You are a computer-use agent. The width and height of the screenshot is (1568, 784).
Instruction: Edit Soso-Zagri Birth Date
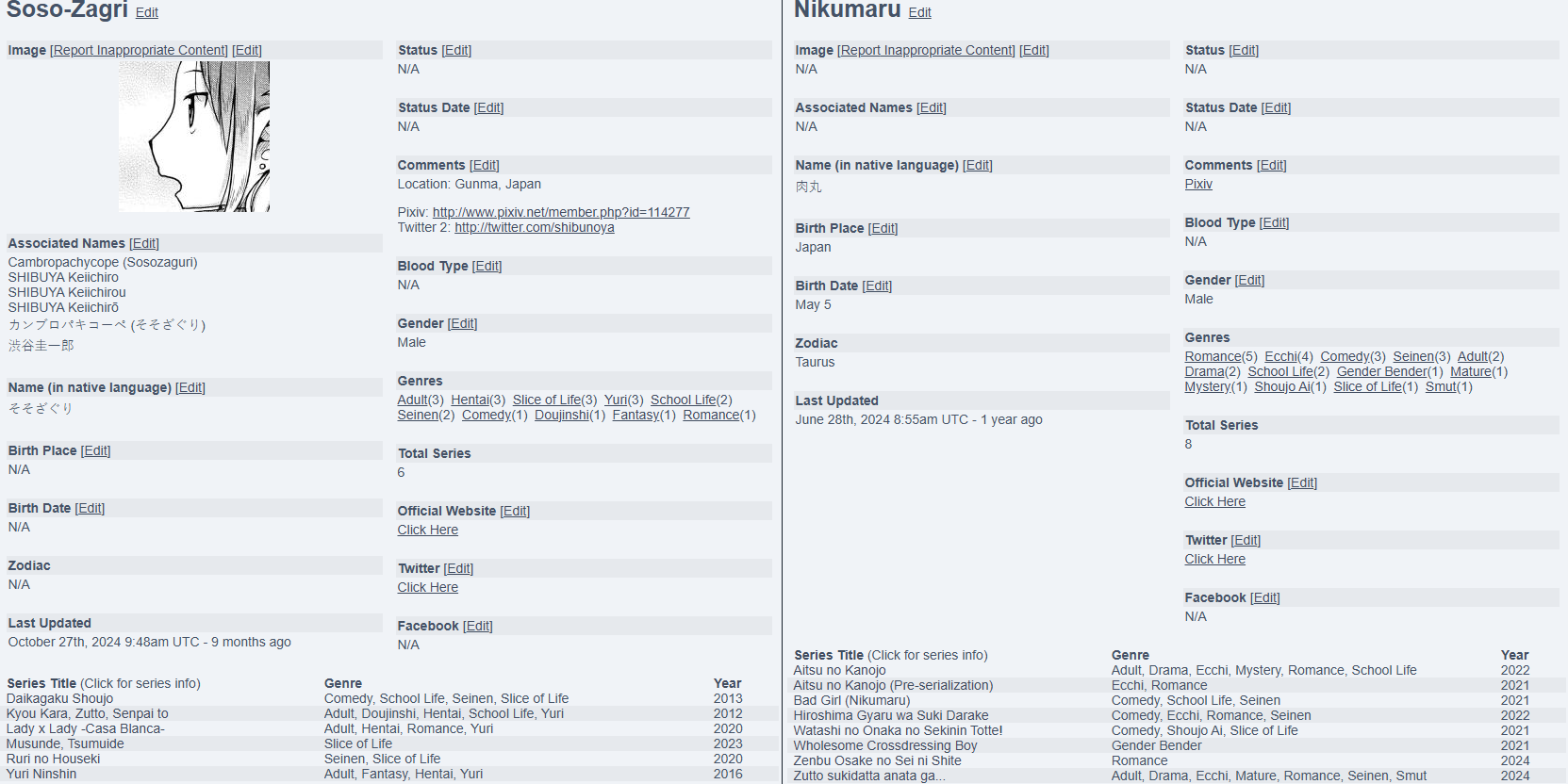coord(90,508)
